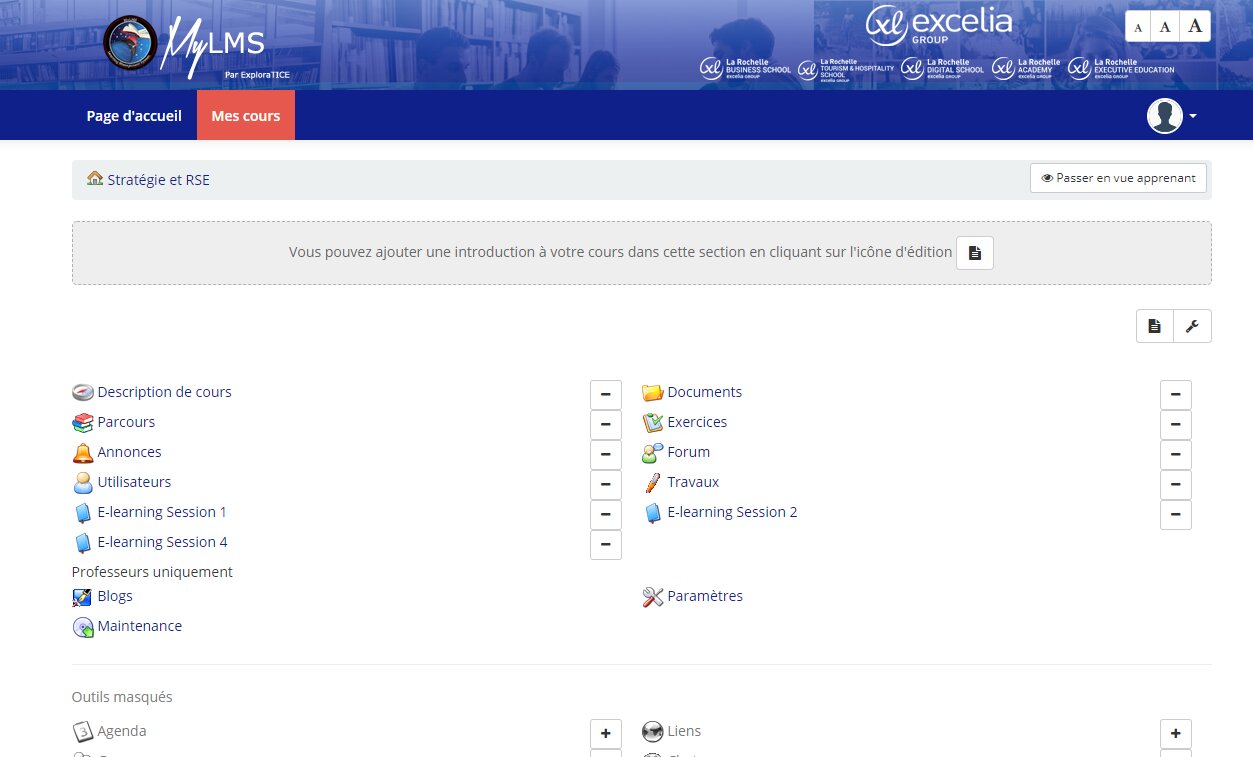Open the E-learning Session 2 link
This screenshot has width=1253, height=757.
click(x=732, y=512)
